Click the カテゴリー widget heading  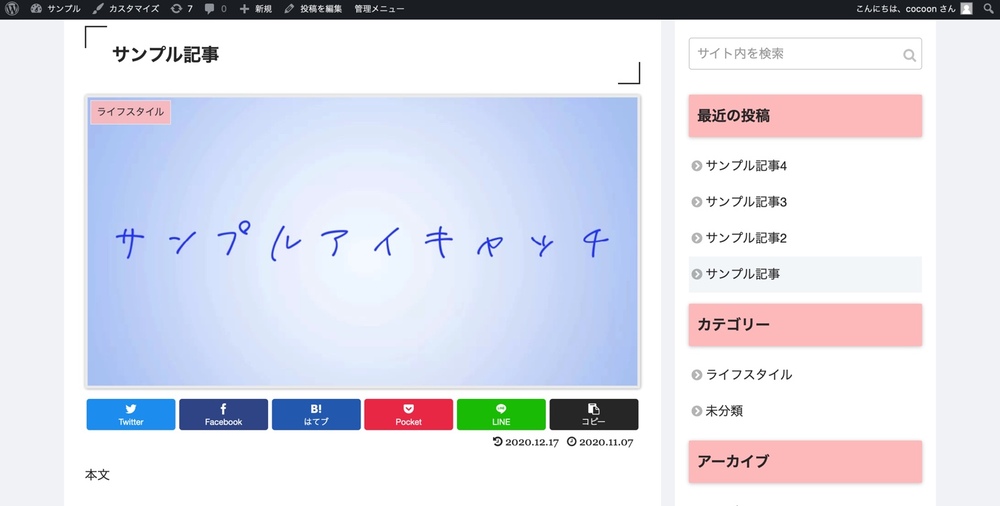[x=805, y=325]
